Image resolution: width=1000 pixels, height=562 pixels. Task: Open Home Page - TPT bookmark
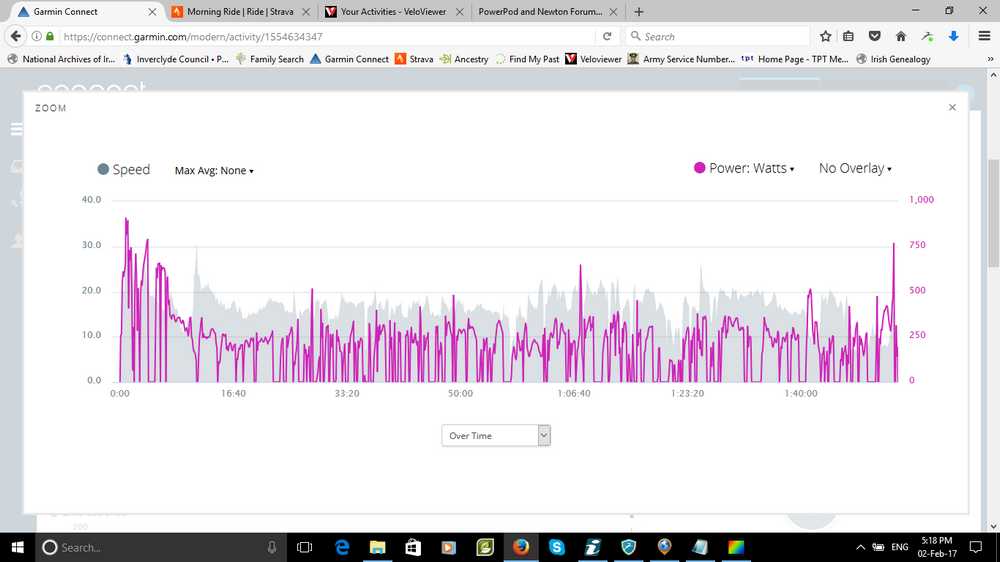point(795,59)
